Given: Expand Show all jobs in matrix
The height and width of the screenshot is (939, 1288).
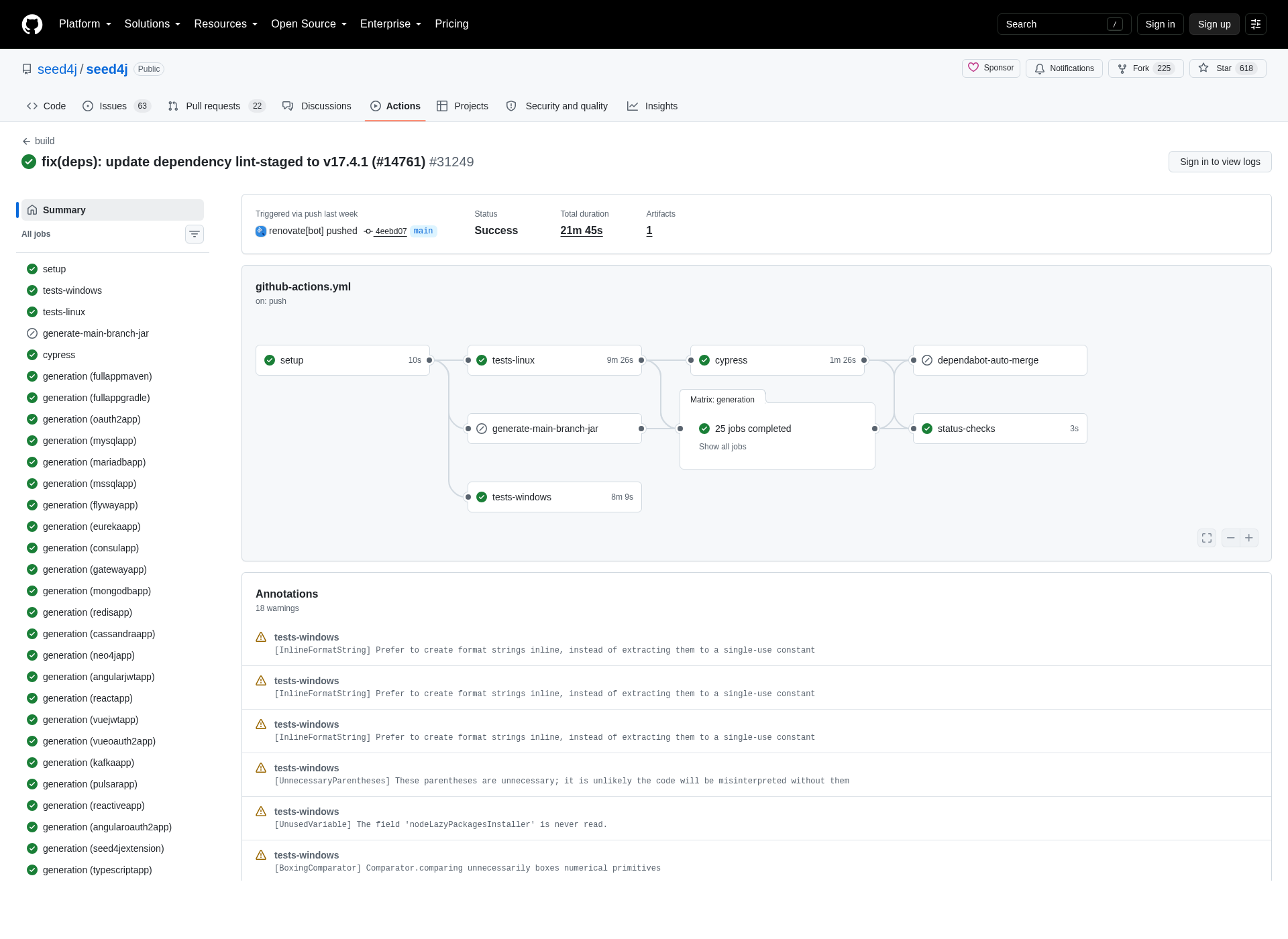Looking at the screenshot, I should click(x=722, y=447).
